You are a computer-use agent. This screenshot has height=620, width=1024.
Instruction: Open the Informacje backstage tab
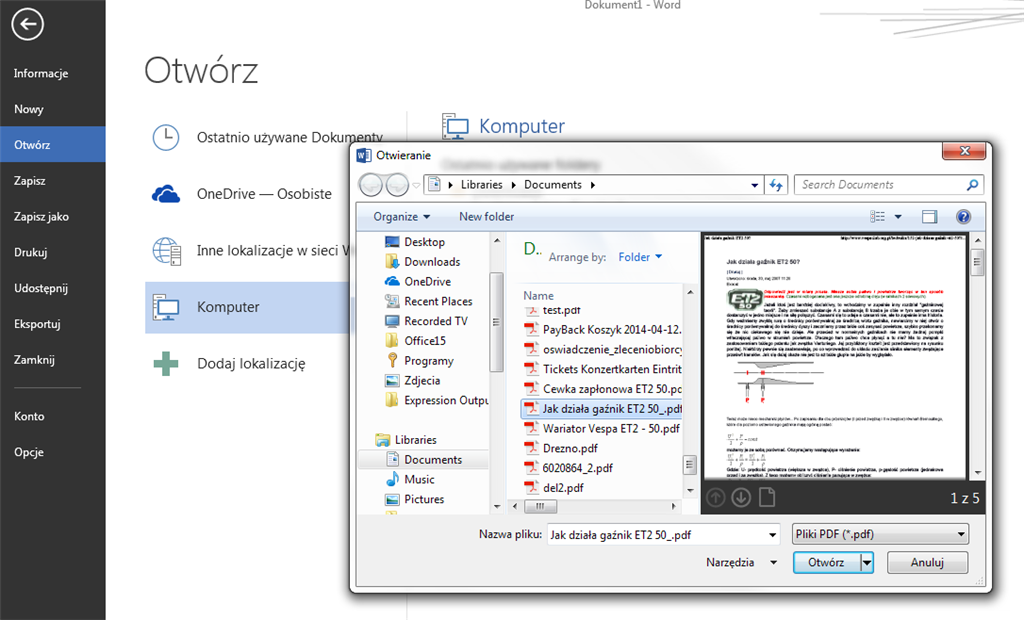click(x=41, y=73)
